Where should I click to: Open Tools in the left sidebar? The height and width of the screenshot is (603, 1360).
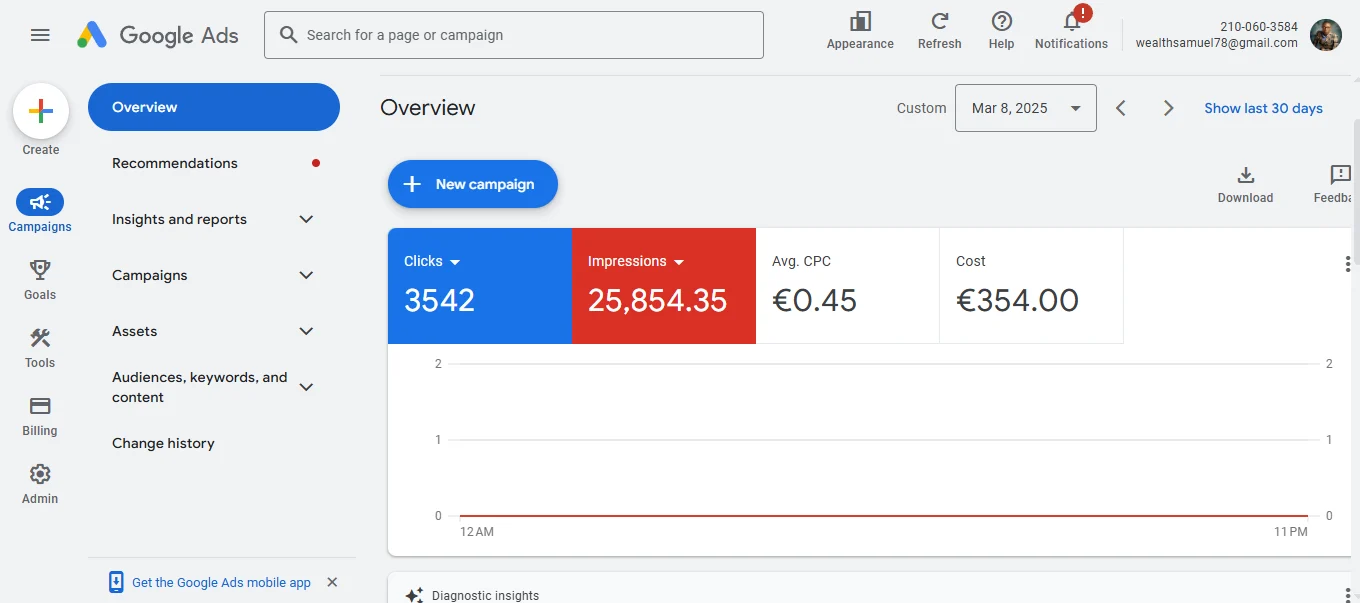tap(40, 347)
